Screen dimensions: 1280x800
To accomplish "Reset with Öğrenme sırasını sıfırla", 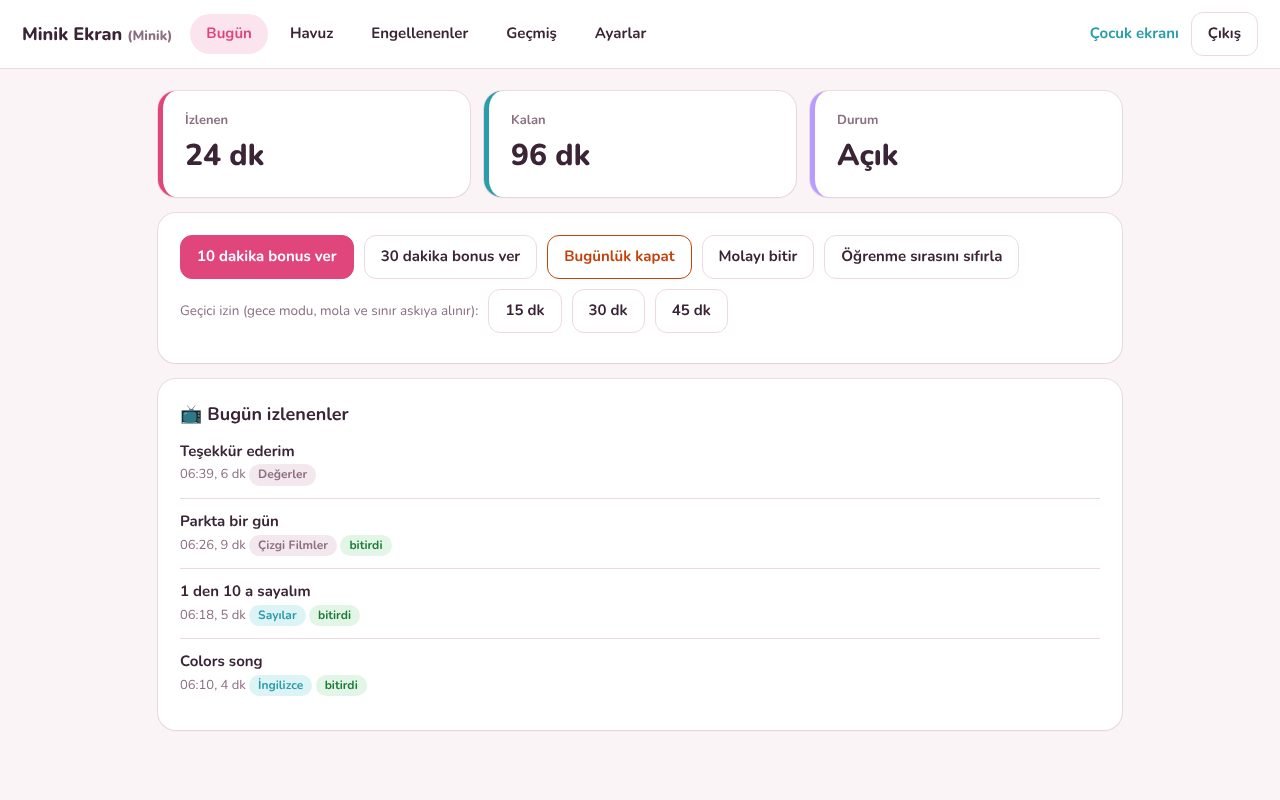I will (921, 257).
